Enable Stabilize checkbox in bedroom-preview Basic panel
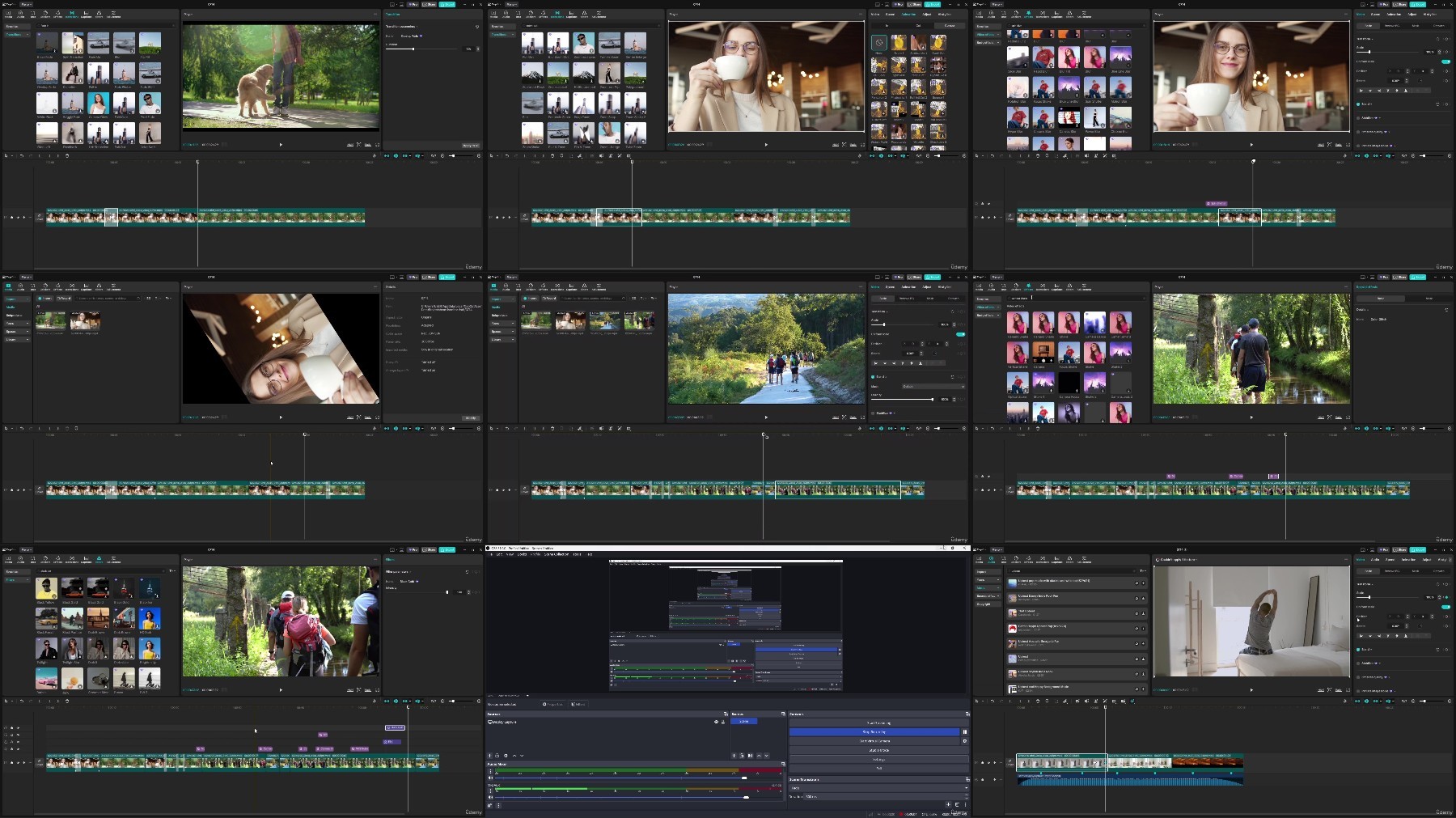Screen dimensions: 1456x818 (x=1358, y=663)
